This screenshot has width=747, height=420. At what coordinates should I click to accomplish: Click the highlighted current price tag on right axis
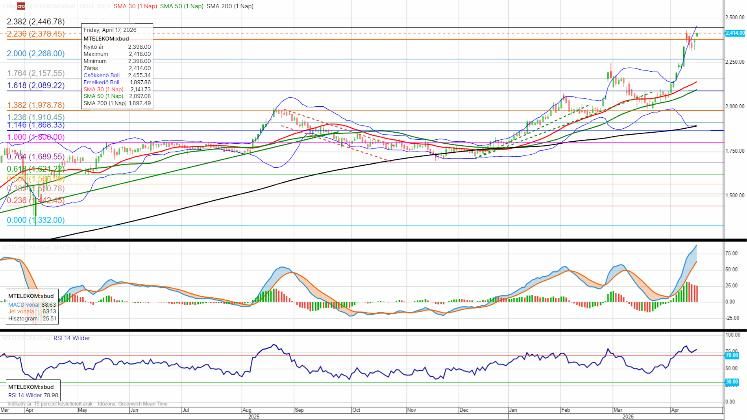[734, 33]
